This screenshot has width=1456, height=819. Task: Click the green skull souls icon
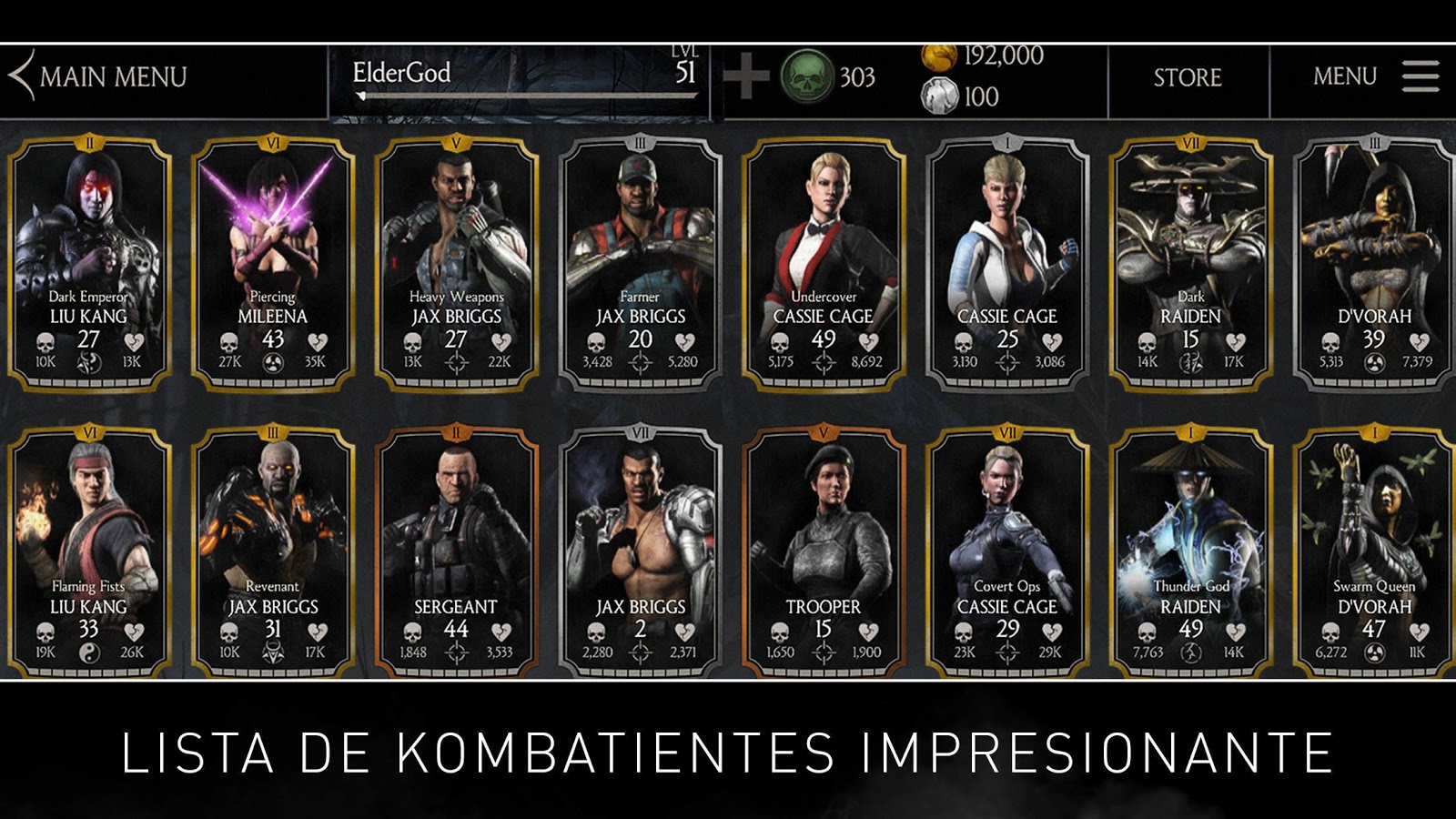tap(807, 76)
